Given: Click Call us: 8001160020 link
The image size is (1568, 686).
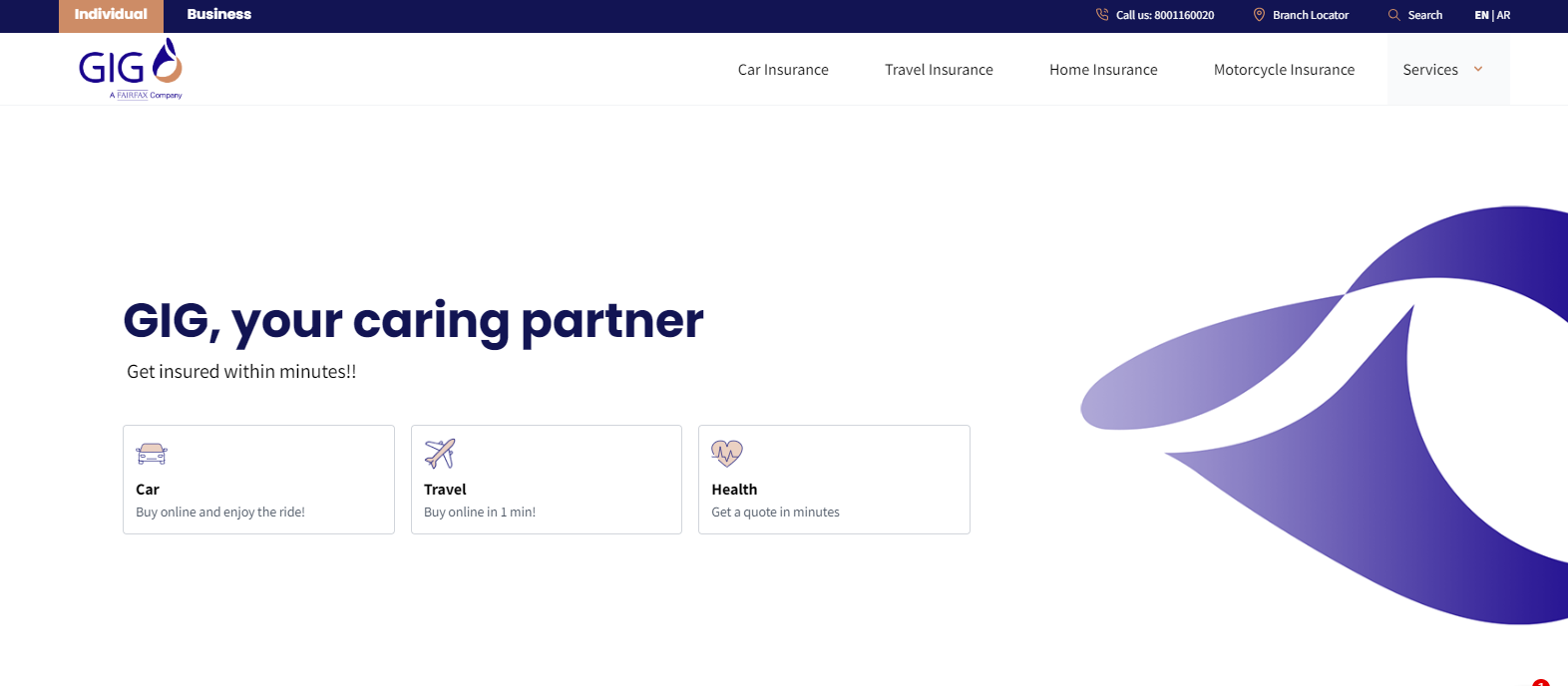Looking at the screenshot, I should [1165, 15].
